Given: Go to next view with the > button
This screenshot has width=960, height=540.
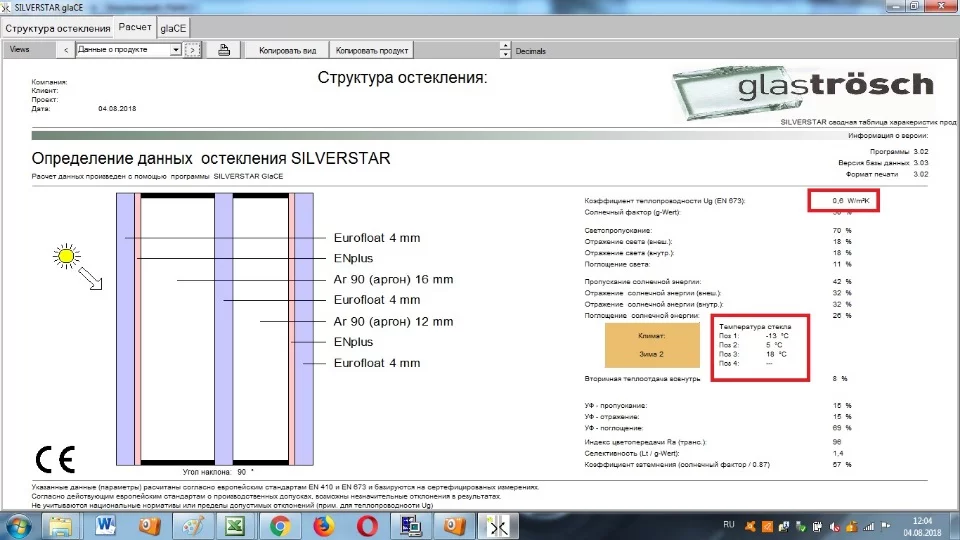Looking at the screenshot, I should pos(192,50).
